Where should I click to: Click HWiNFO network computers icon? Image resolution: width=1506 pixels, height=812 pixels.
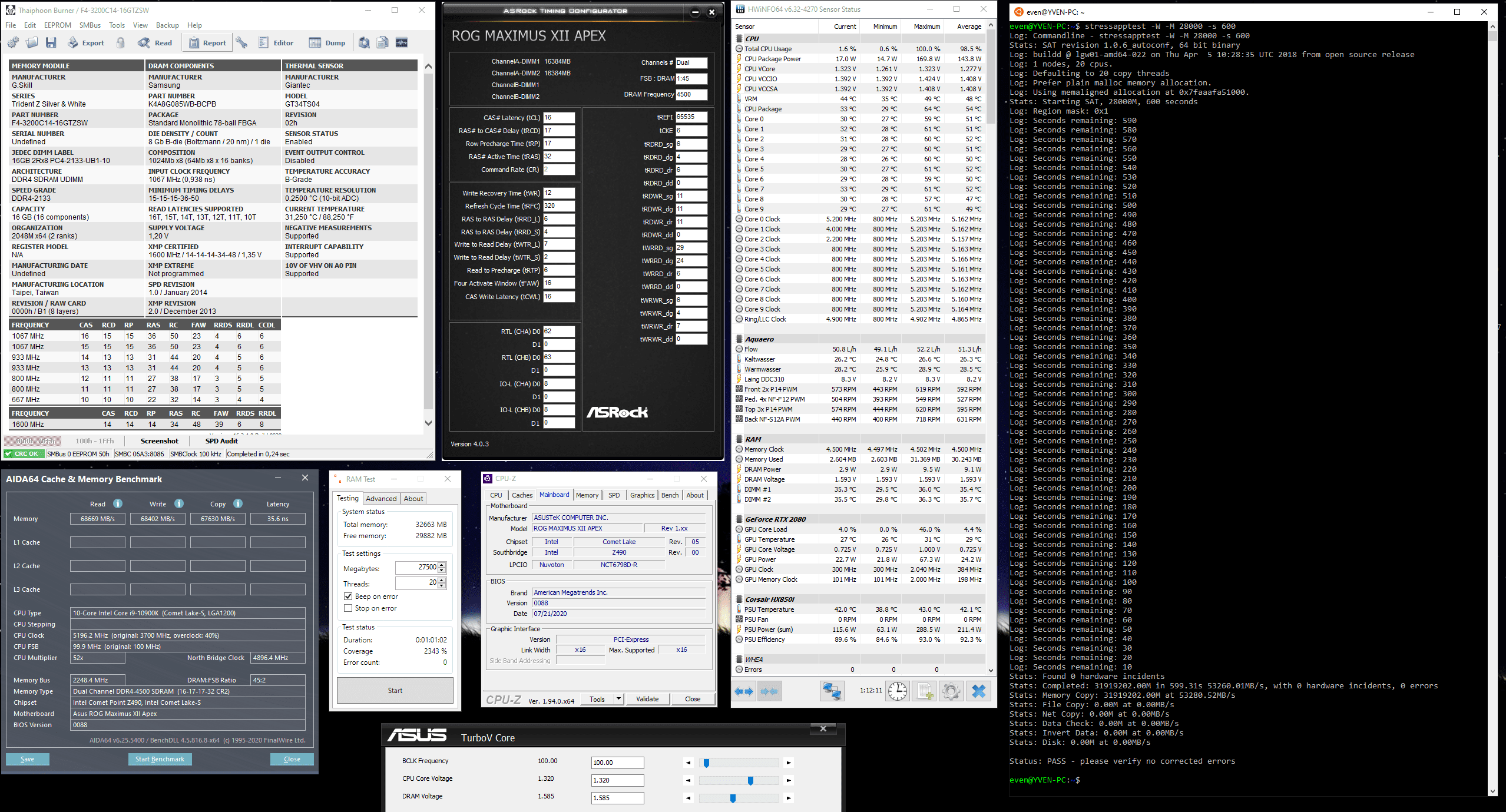point(832,691)
